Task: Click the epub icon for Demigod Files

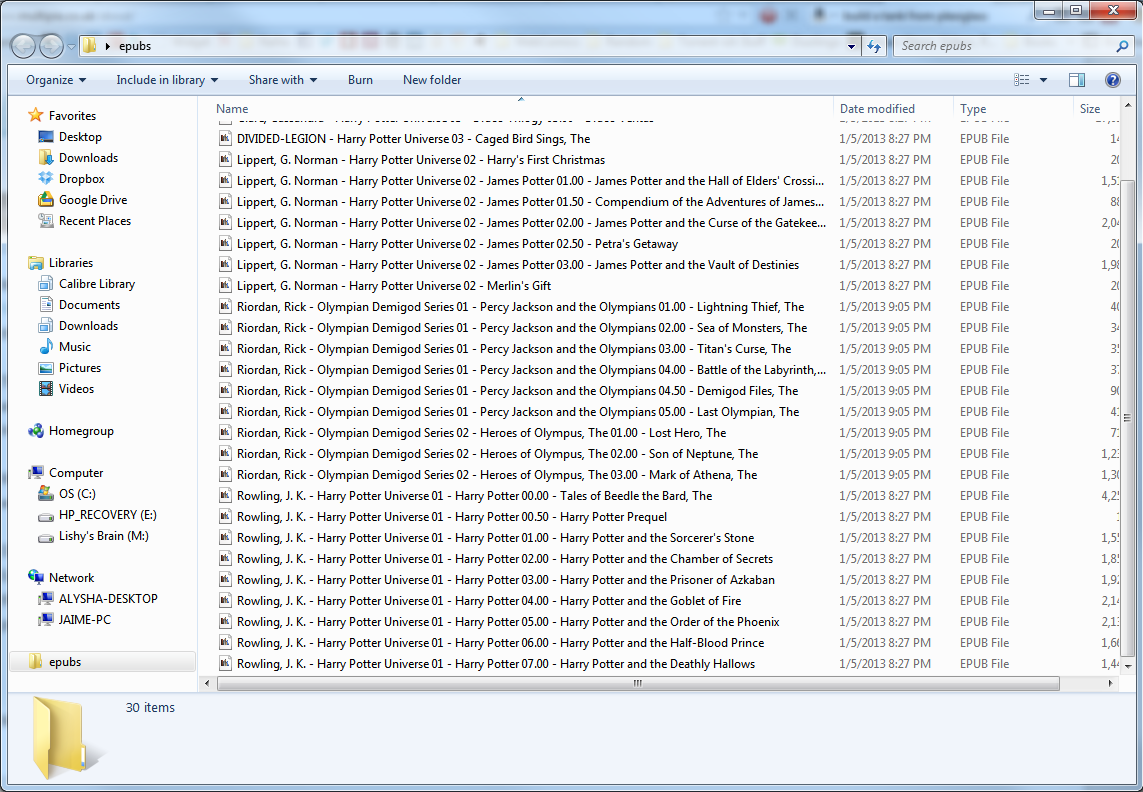Action: [225, 391]
